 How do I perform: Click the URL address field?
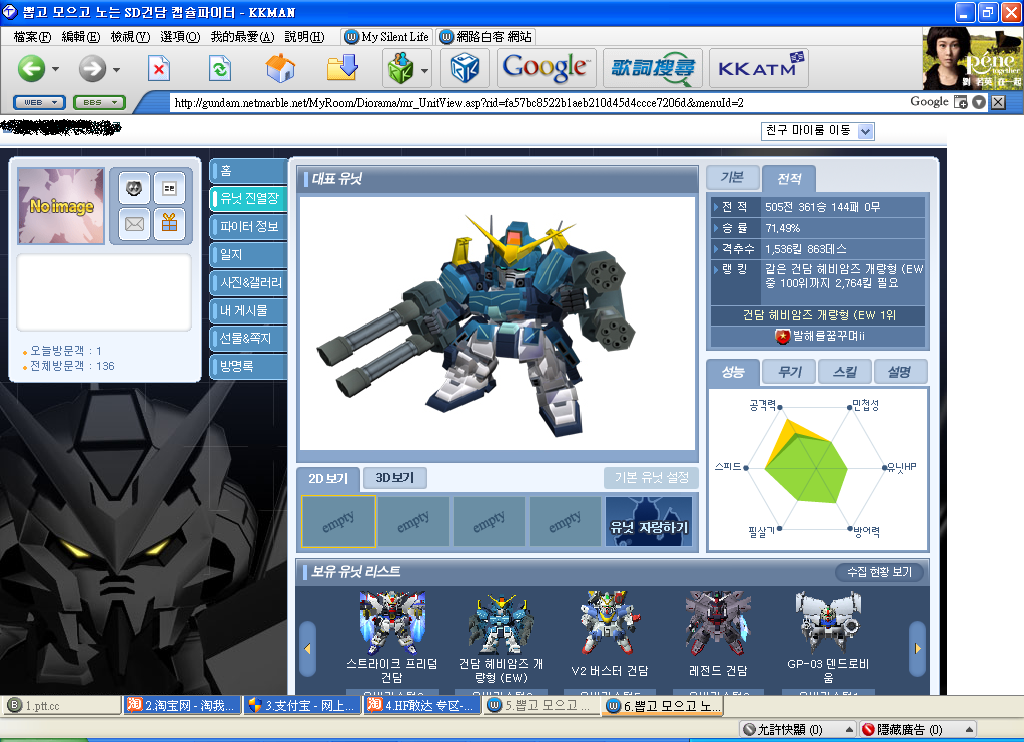coord(536,103)
